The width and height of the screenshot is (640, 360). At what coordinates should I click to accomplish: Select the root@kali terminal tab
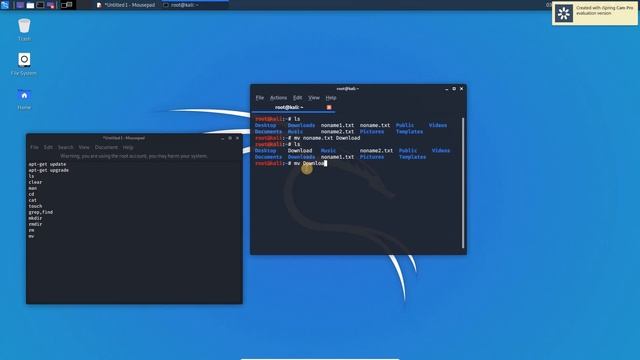coord(294,107)
